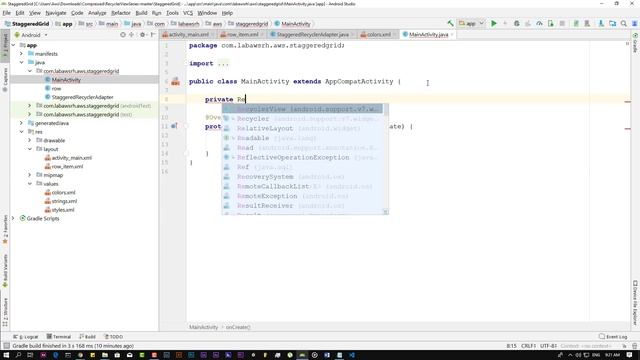Expand the manifests folder
Screen dimensions: 640x360
21,54
